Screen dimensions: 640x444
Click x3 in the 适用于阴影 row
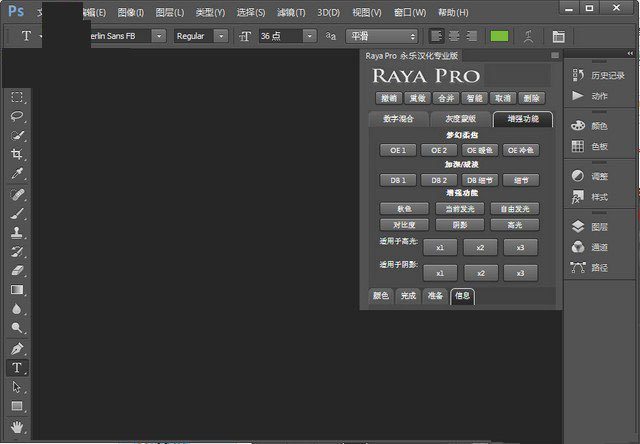[520, 273]
